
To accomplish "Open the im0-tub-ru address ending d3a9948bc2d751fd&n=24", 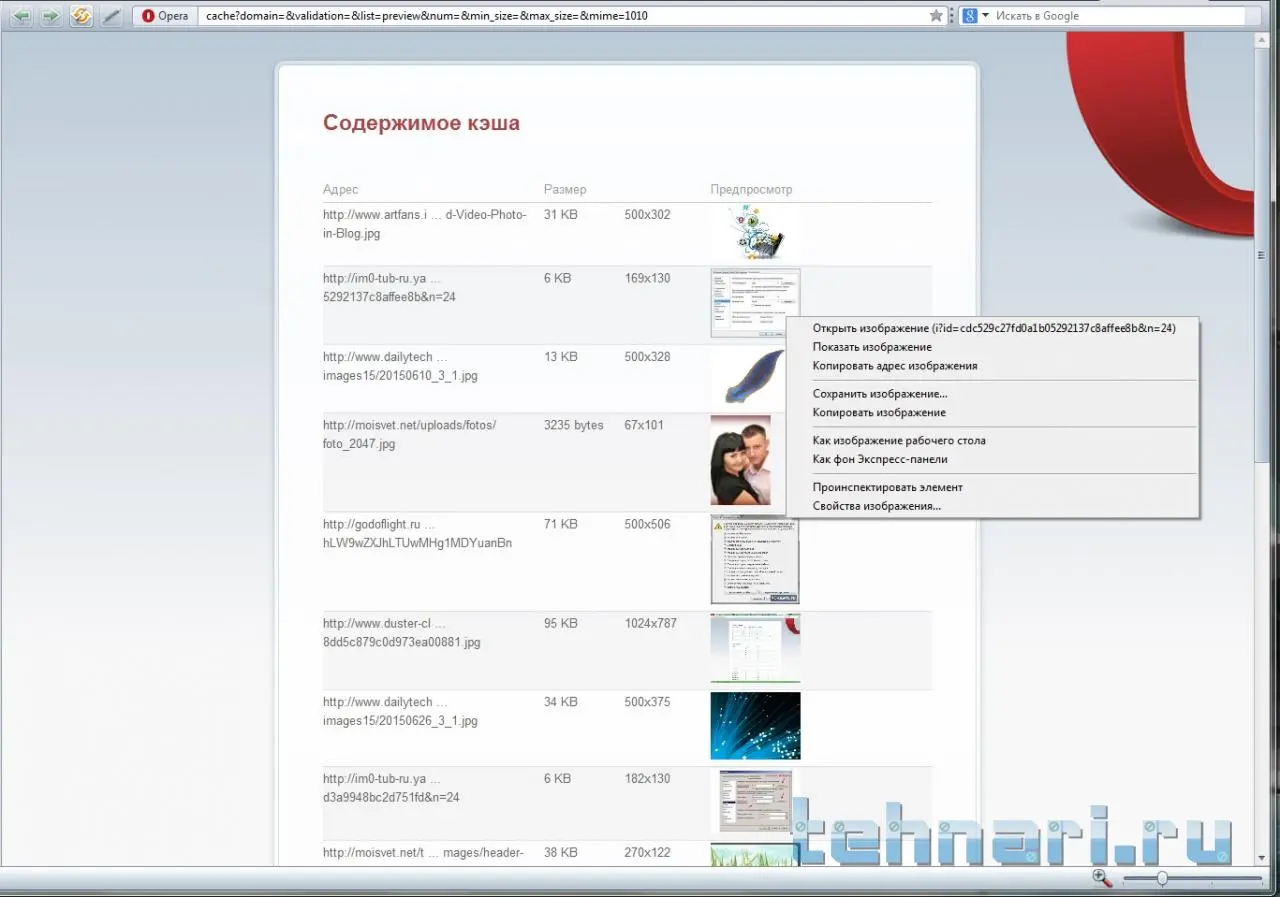I will point(392,788).
